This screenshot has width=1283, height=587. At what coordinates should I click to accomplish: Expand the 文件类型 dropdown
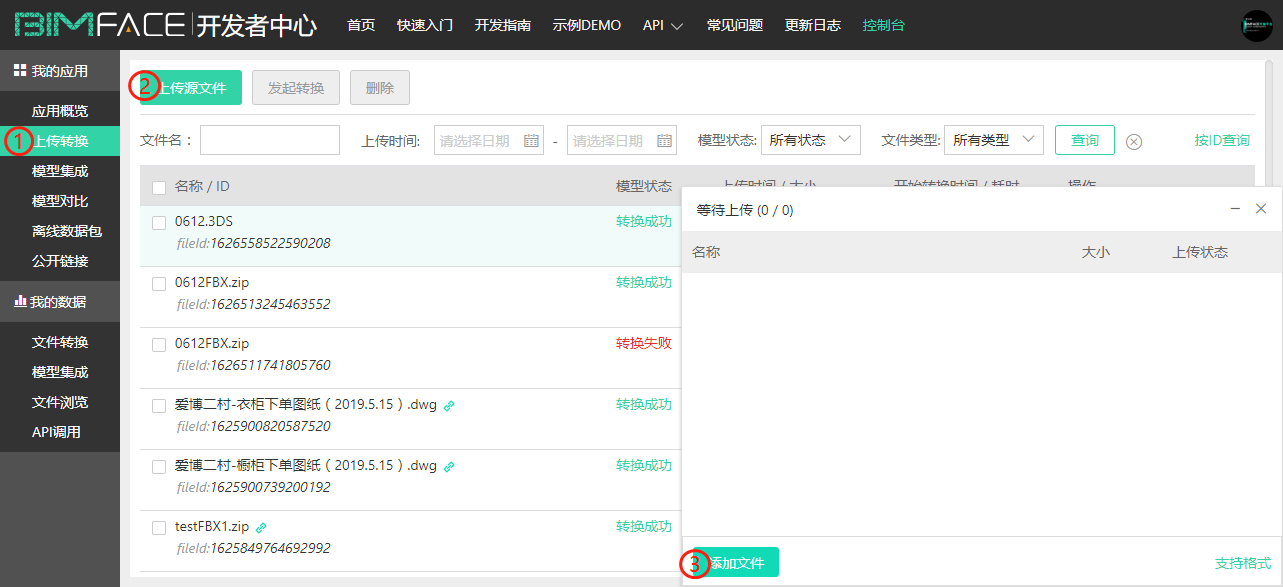[993, 140]
